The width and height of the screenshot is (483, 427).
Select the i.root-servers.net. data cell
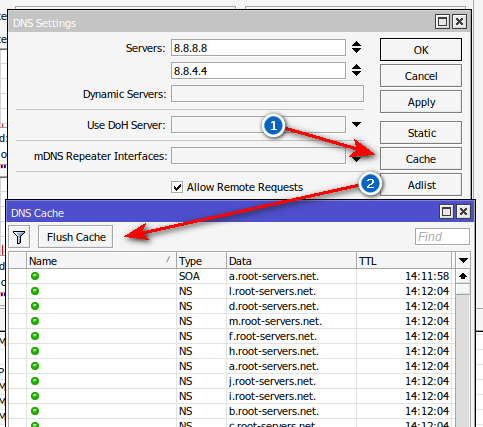click(x=291, y=396)
